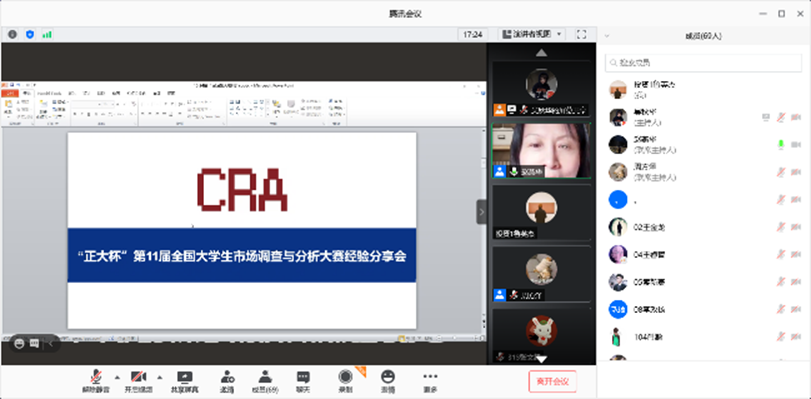Toggle microphone for member 02
Viewport: 811px width, 399px height.
(781, 227)
